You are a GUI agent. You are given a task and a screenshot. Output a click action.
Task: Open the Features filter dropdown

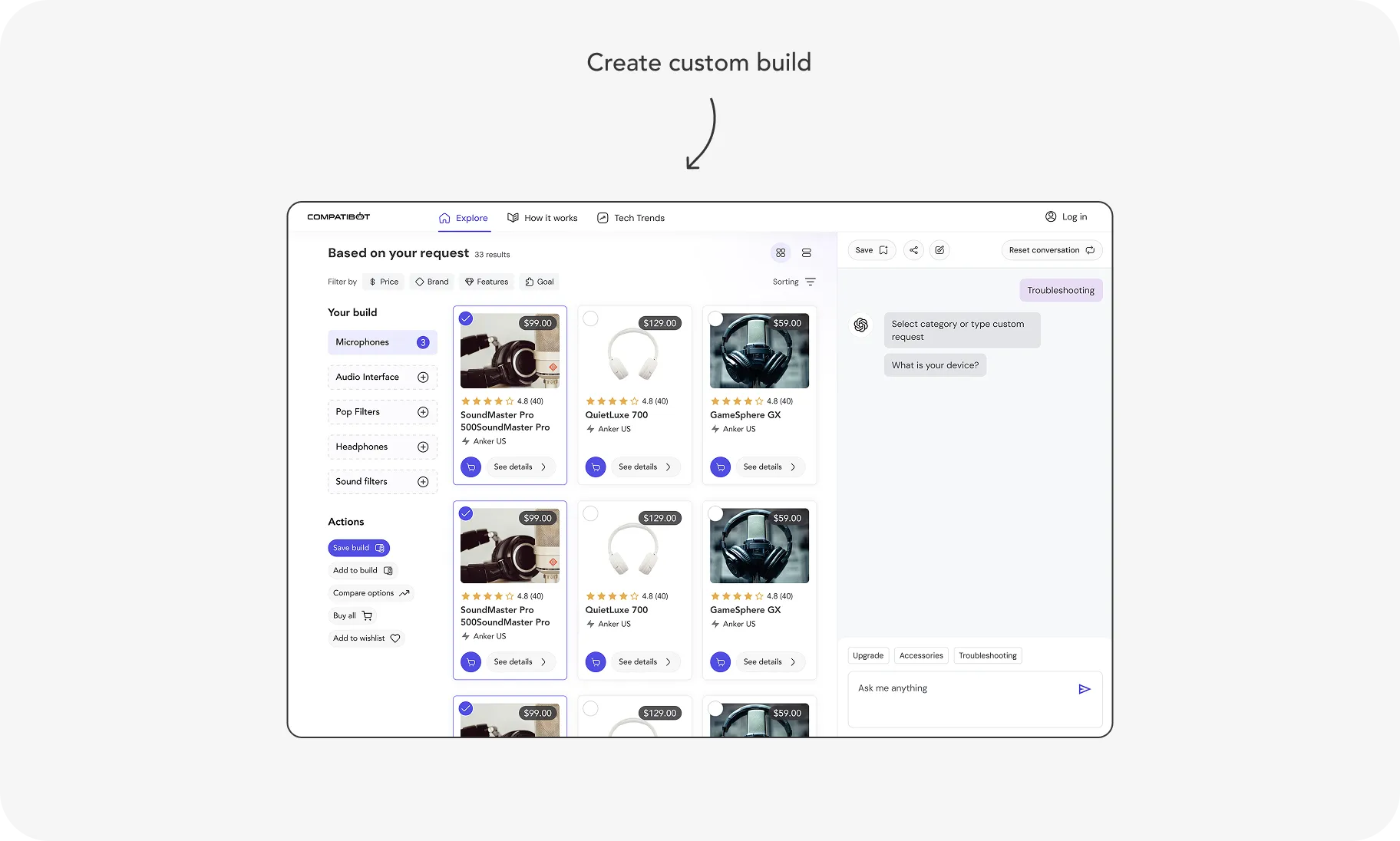(487, 282)
